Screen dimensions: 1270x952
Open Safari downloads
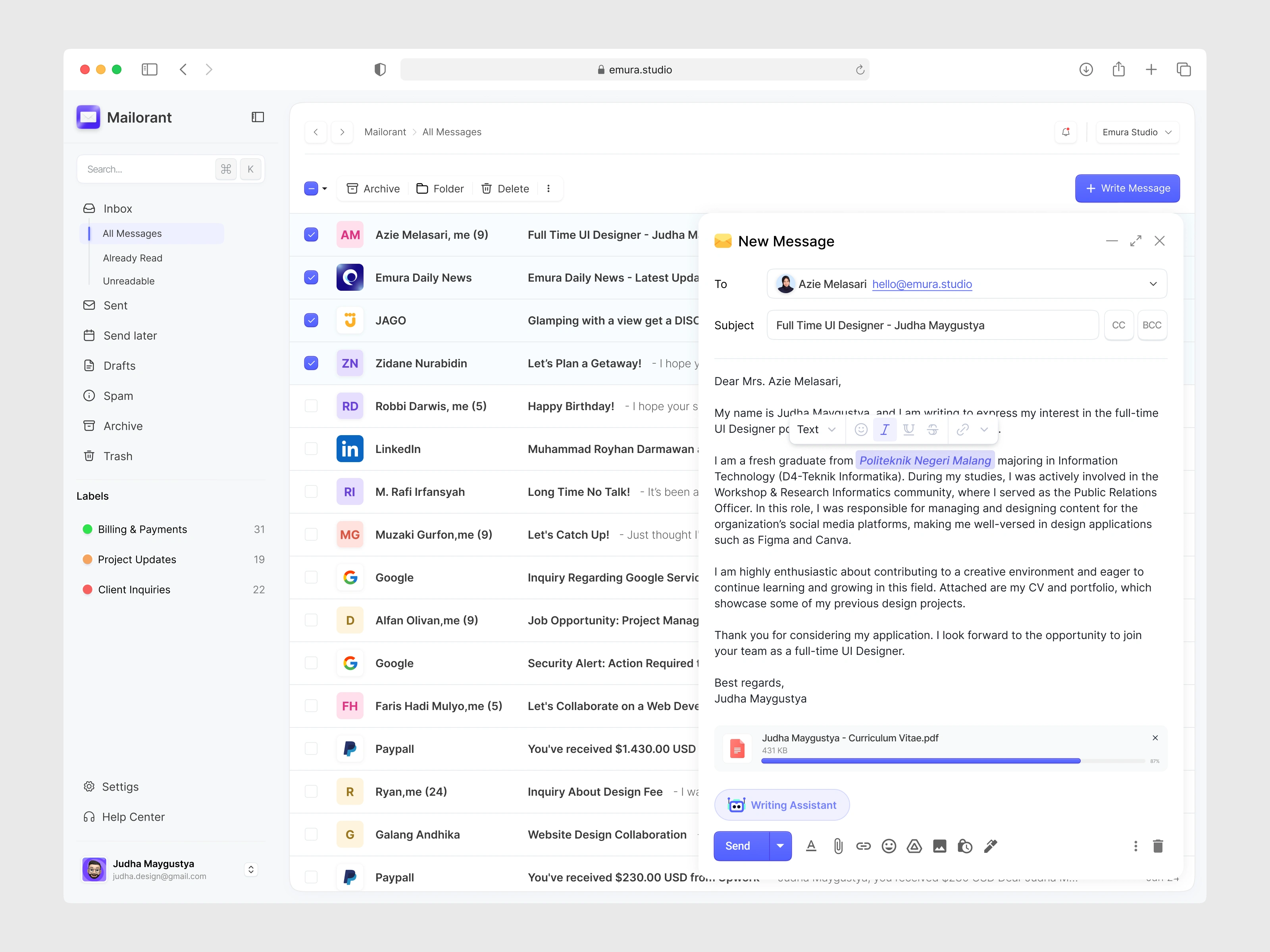pos(1086,69)
